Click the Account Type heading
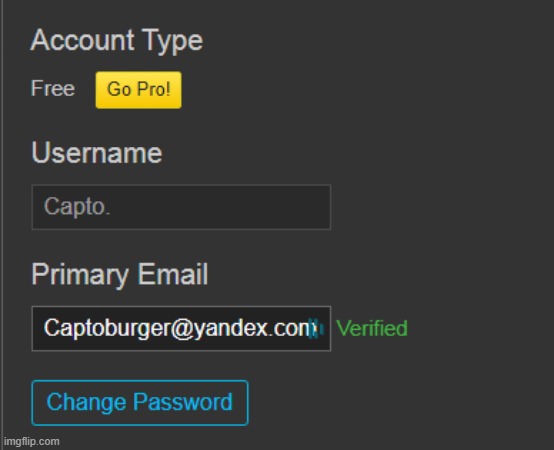Image resolution: width=554 pixels, height=450 pixels. 117,41
